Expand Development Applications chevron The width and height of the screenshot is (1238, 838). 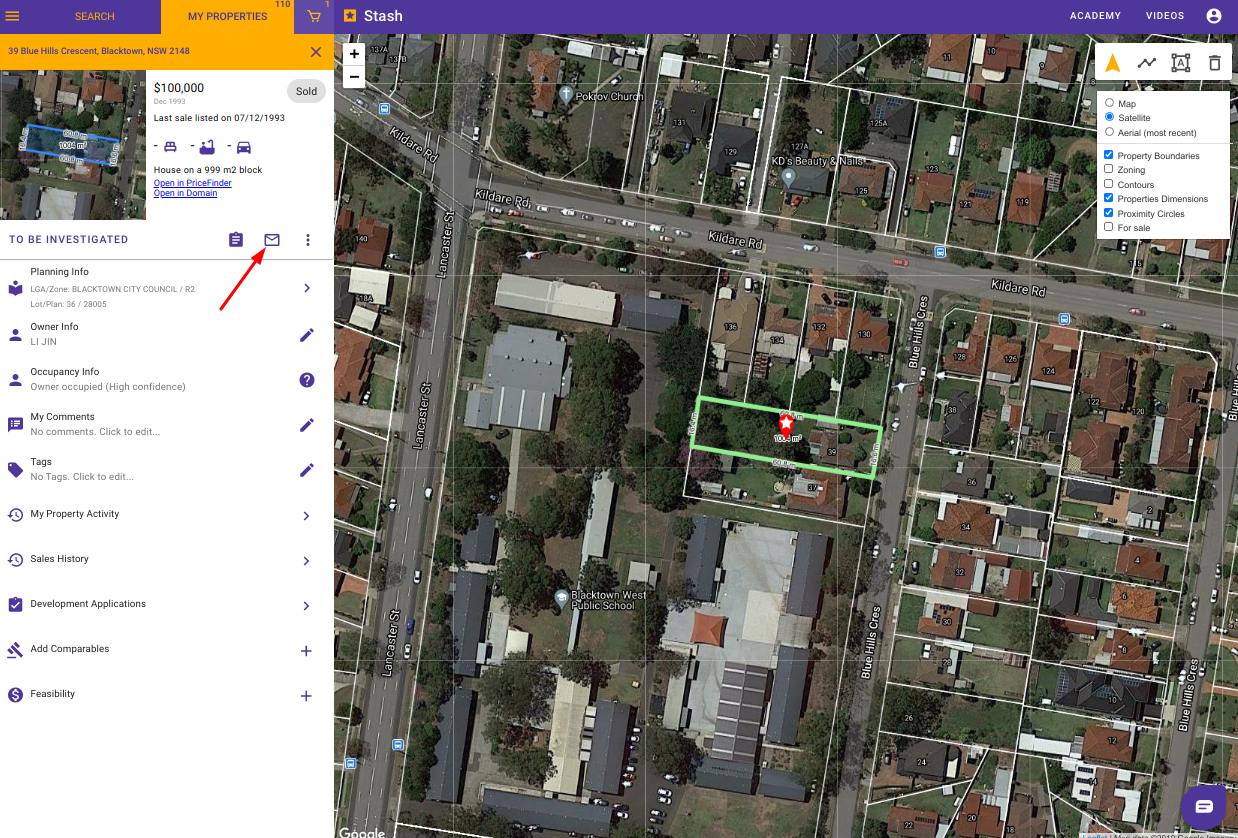(307, 606)
